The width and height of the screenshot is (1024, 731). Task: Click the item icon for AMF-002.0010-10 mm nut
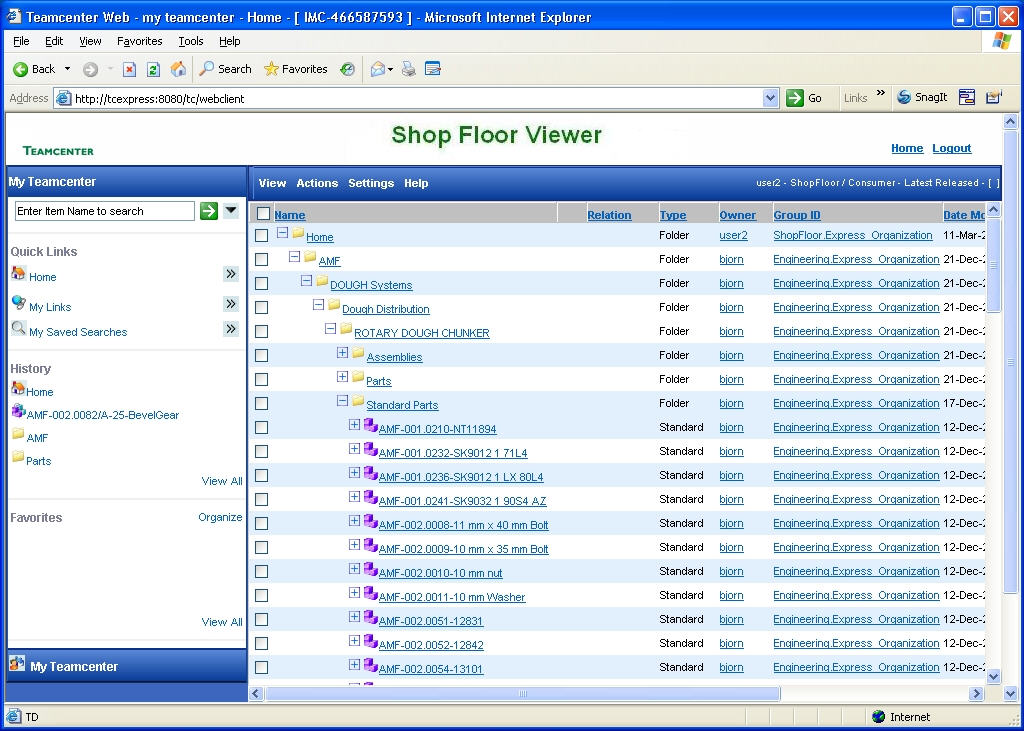click(x=370, y=569)
